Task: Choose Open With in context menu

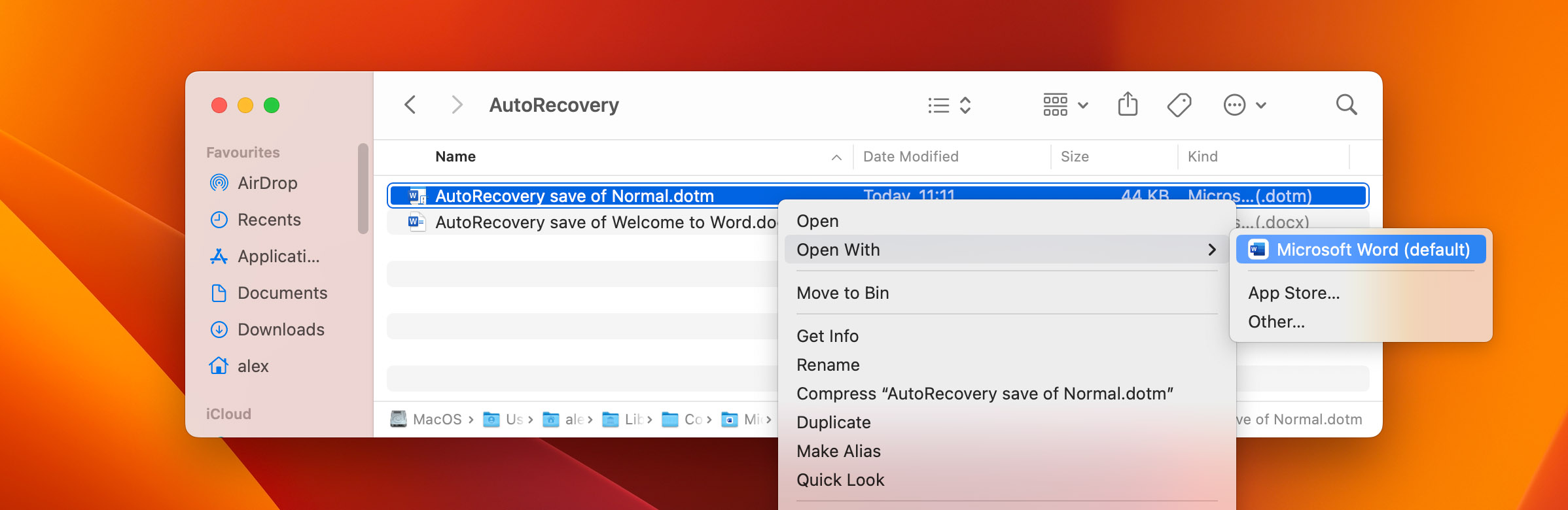Action: point(1007,250)
